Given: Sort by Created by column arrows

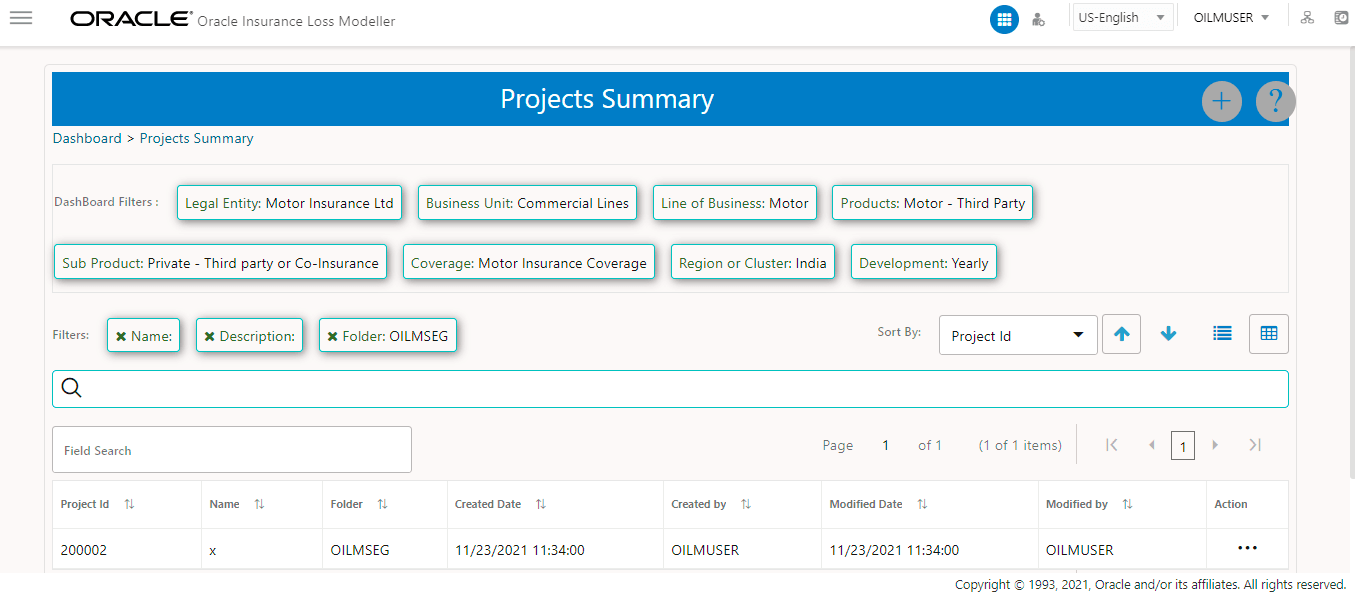Looking at the screenshot, I should [x=745, y=504].
